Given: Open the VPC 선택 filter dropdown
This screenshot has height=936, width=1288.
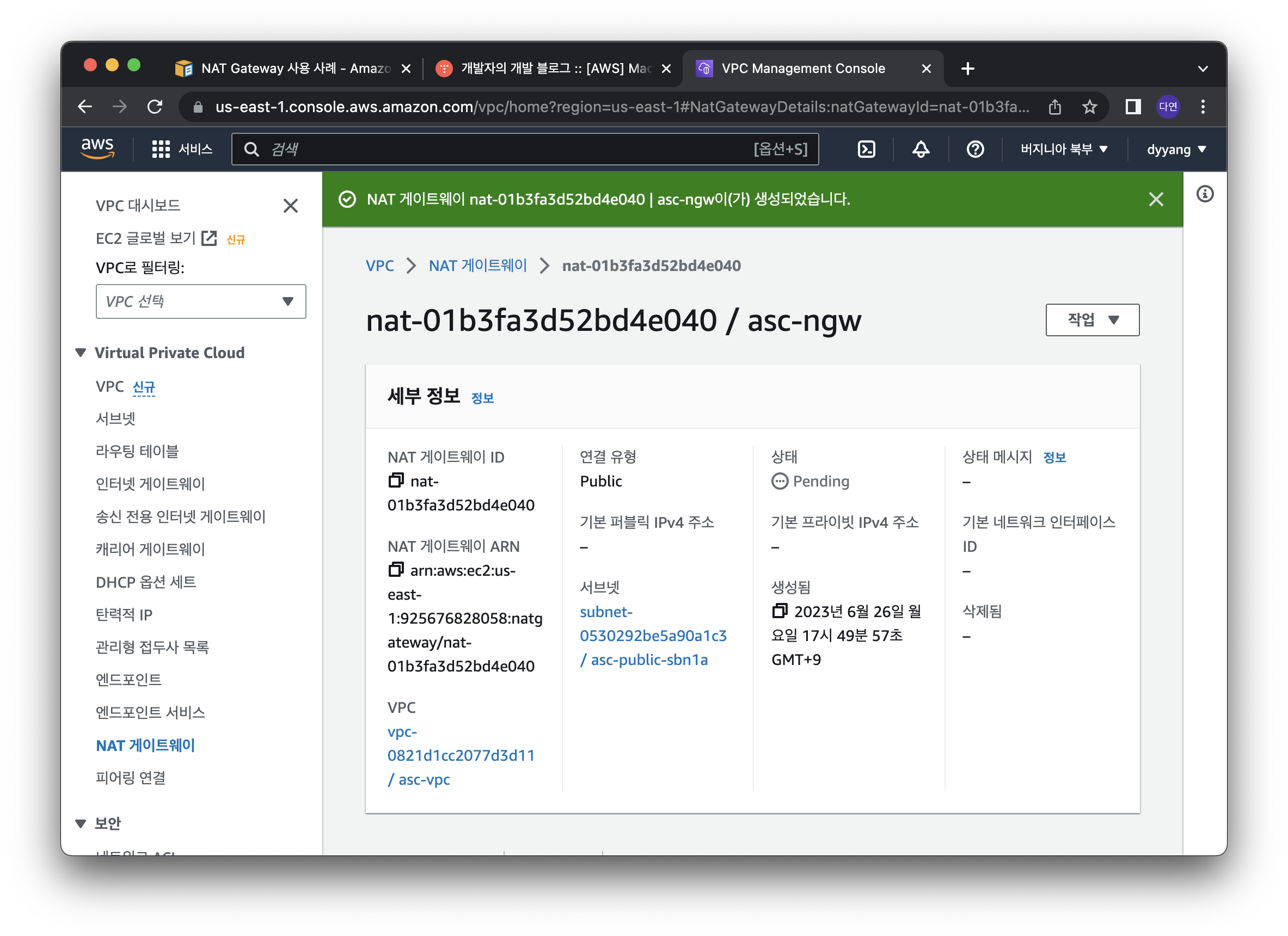Looking at the screenshot, I should [x=200, y=301].
